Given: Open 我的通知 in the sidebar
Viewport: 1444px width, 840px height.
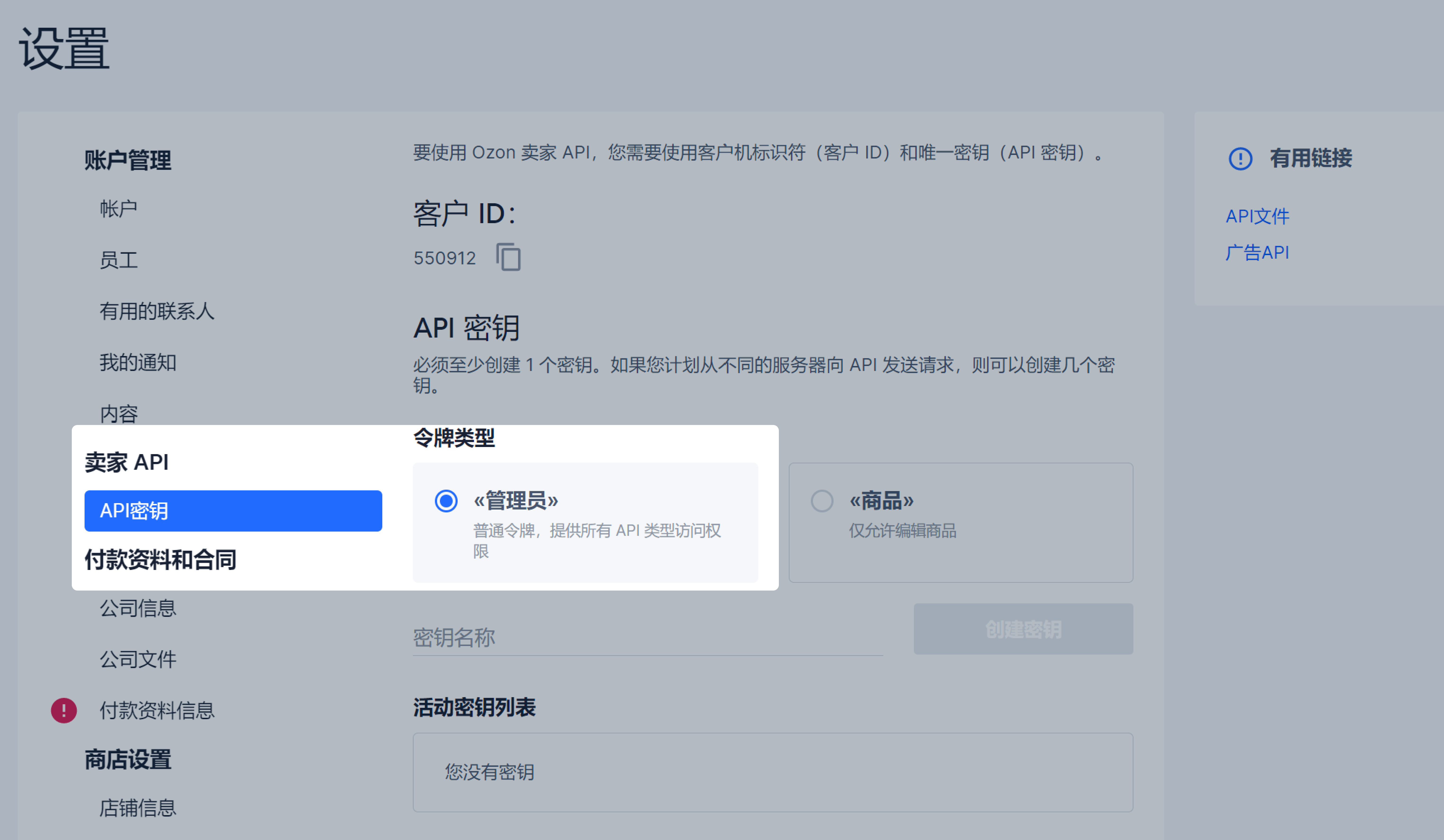Looking at the screenshot, I should tap(138, 363).
